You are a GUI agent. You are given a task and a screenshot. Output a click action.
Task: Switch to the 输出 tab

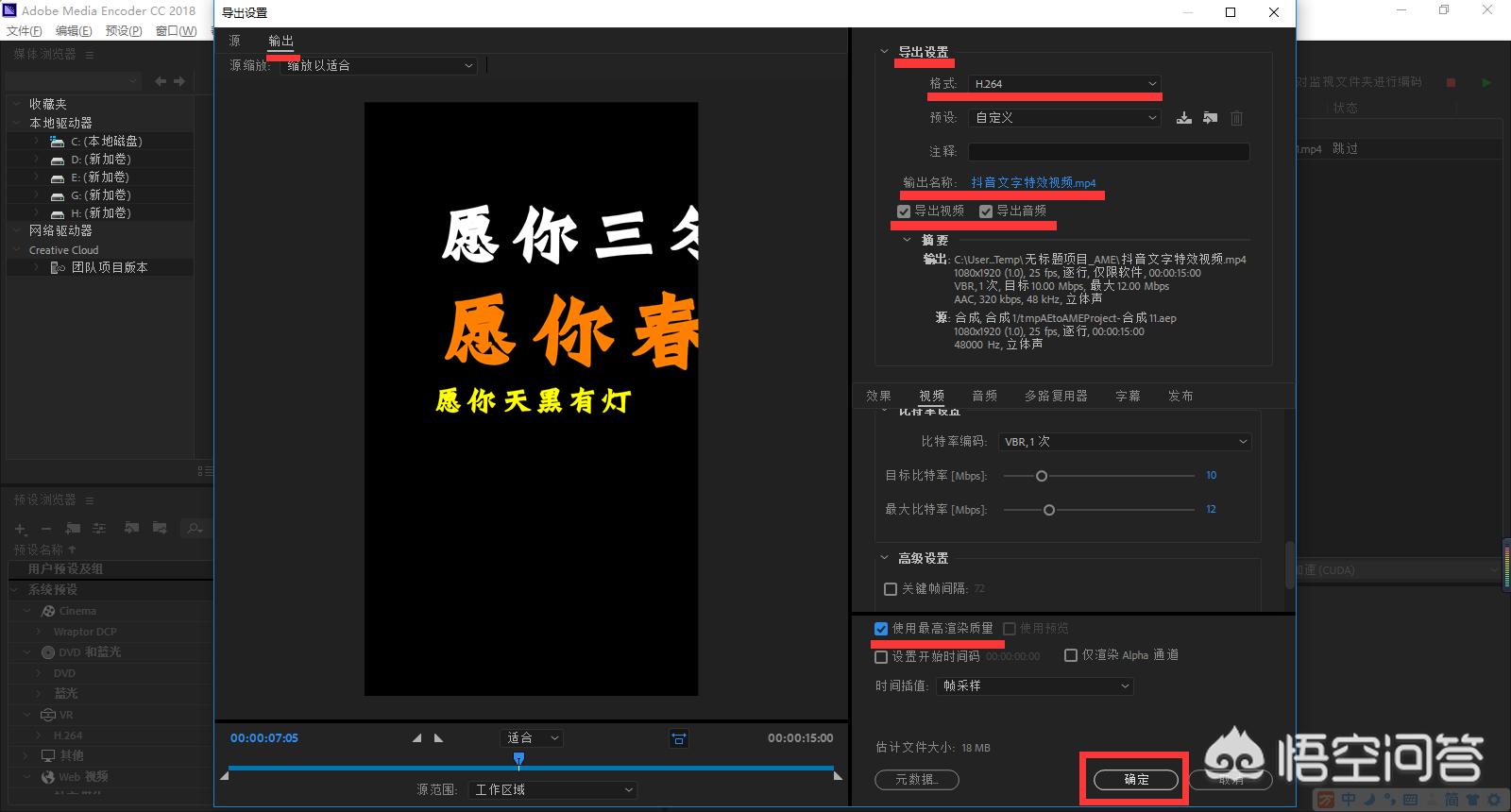[x=280, y=41]
